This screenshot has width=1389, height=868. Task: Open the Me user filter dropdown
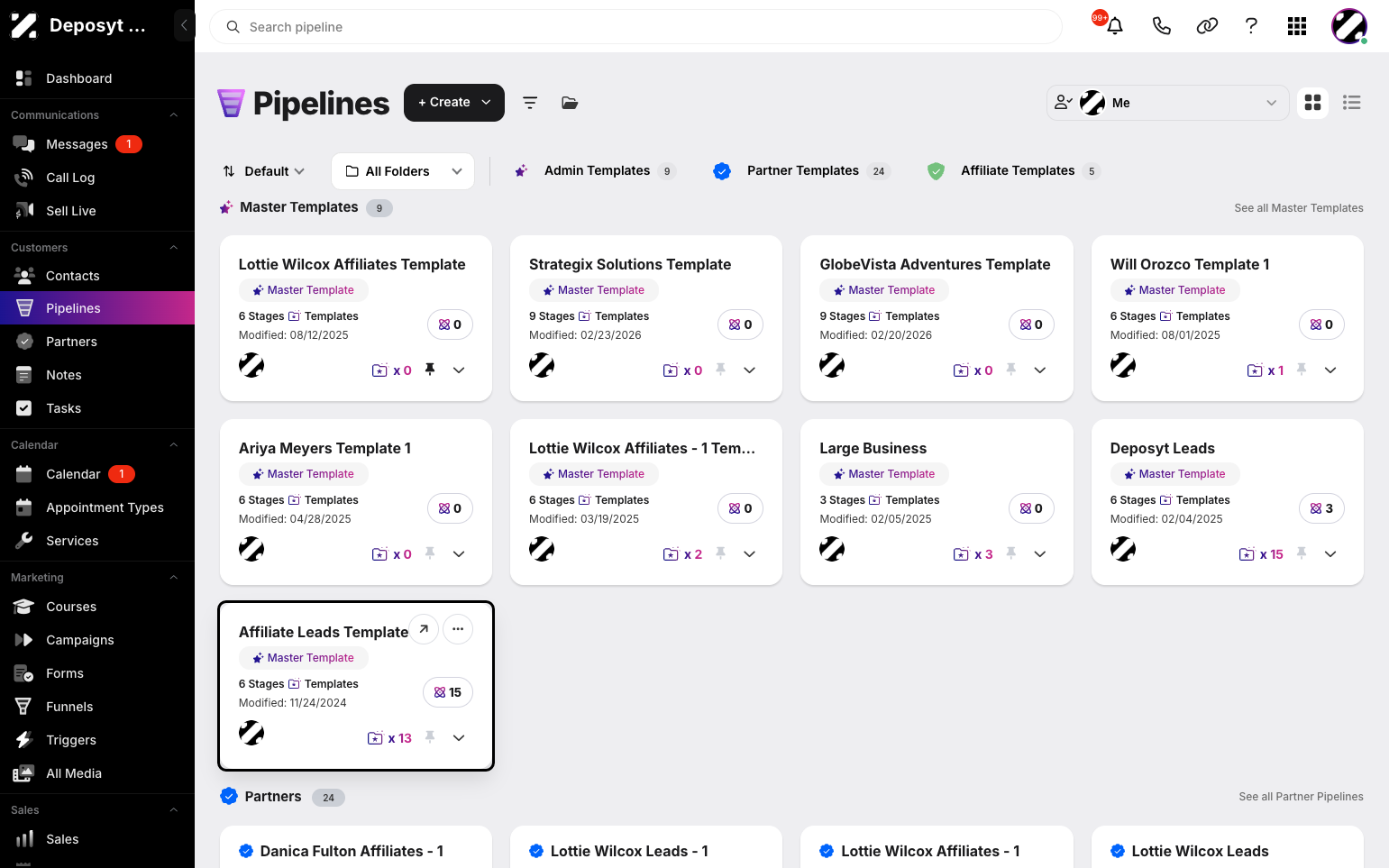point(1166,103)
